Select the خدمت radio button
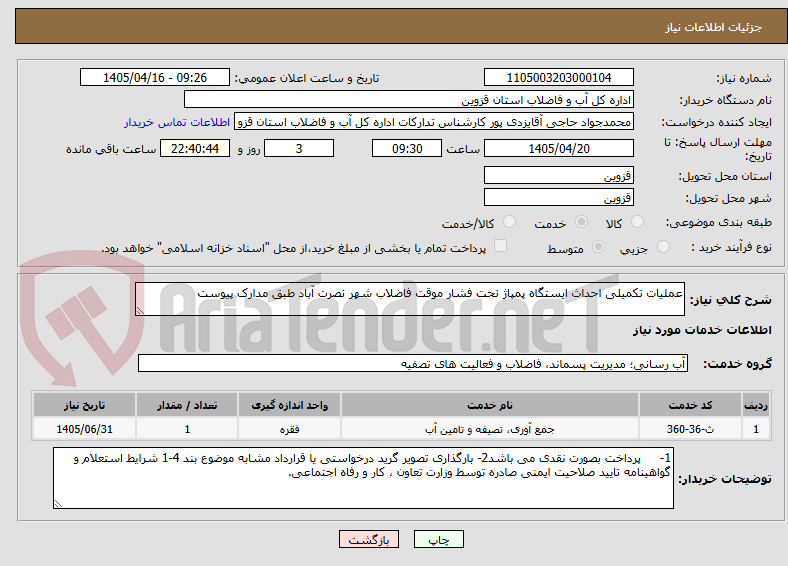 click(x=581, y=222)
